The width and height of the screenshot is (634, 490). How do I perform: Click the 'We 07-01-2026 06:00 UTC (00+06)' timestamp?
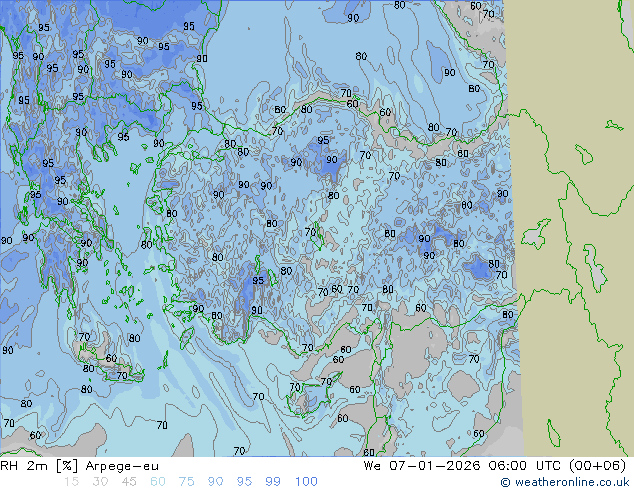[495, 466]
